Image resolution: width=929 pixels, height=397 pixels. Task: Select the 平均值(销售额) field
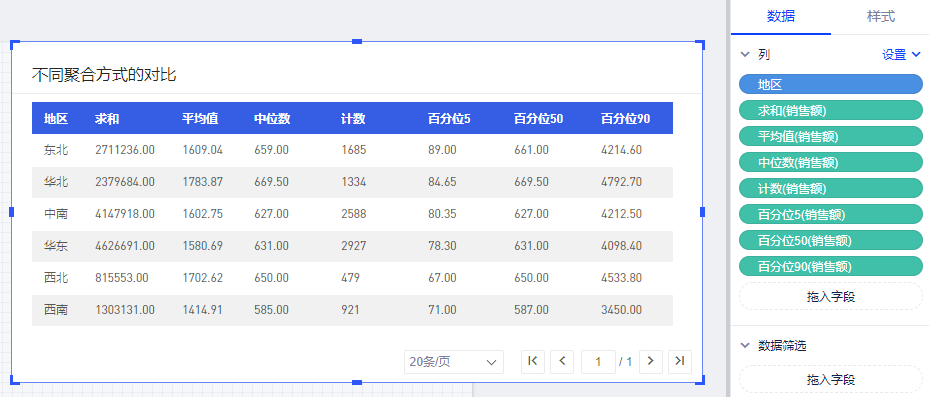tap(831, 136)
